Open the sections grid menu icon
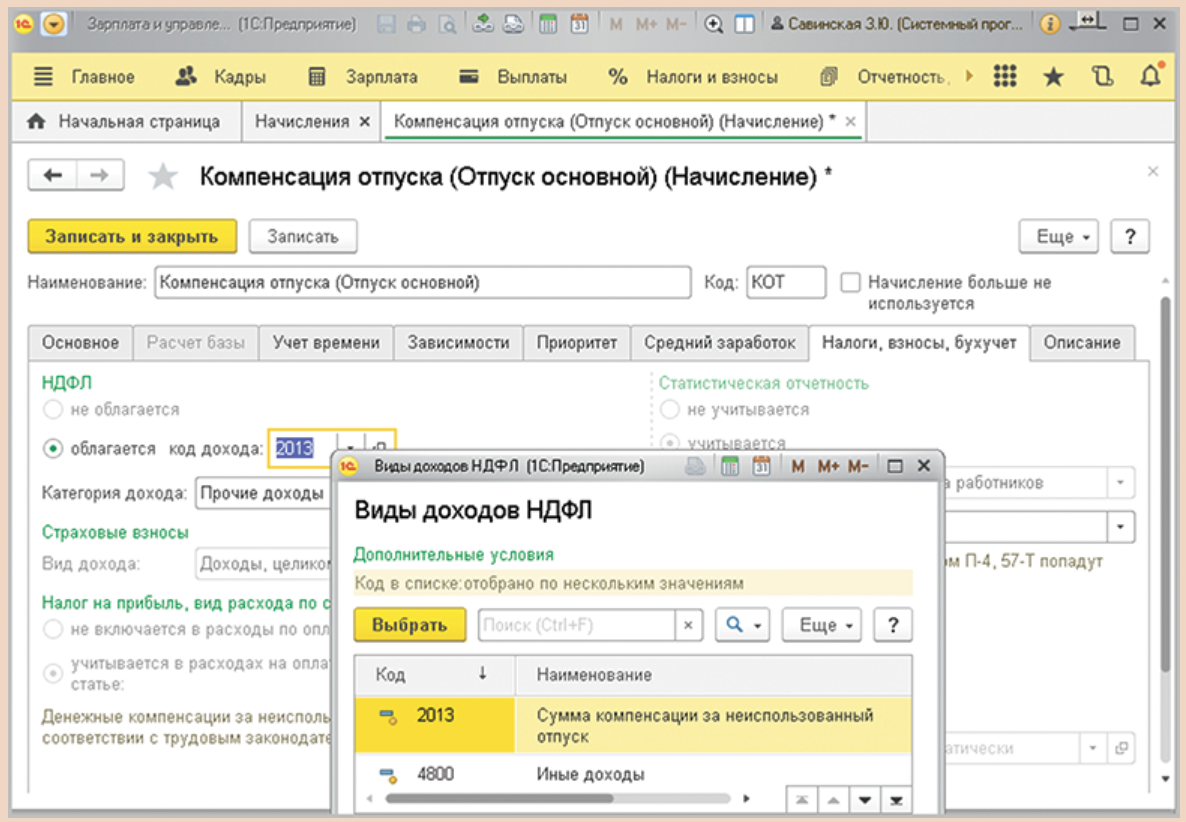 (1005, 77)
